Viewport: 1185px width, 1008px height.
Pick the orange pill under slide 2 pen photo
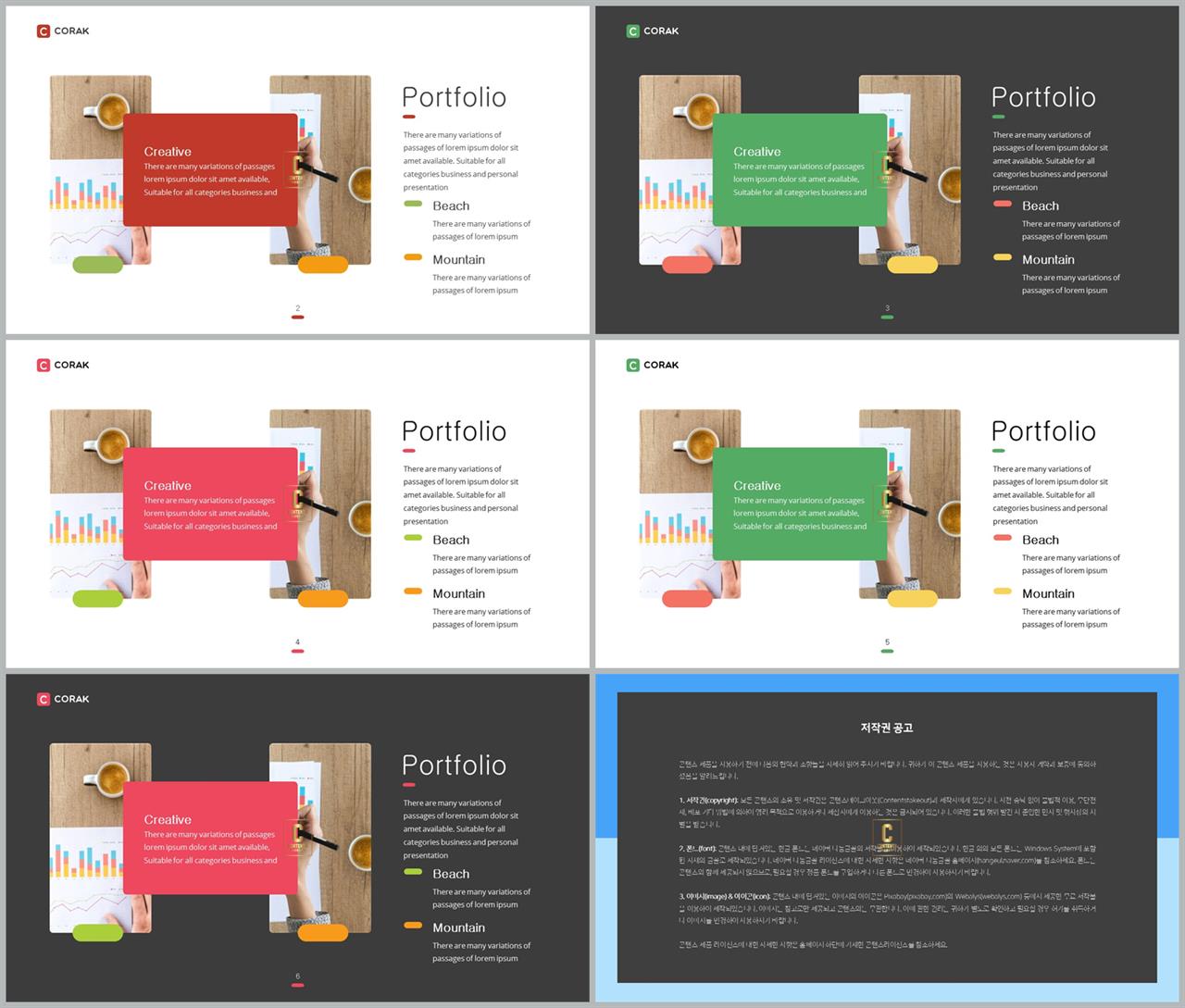point(323,265)
